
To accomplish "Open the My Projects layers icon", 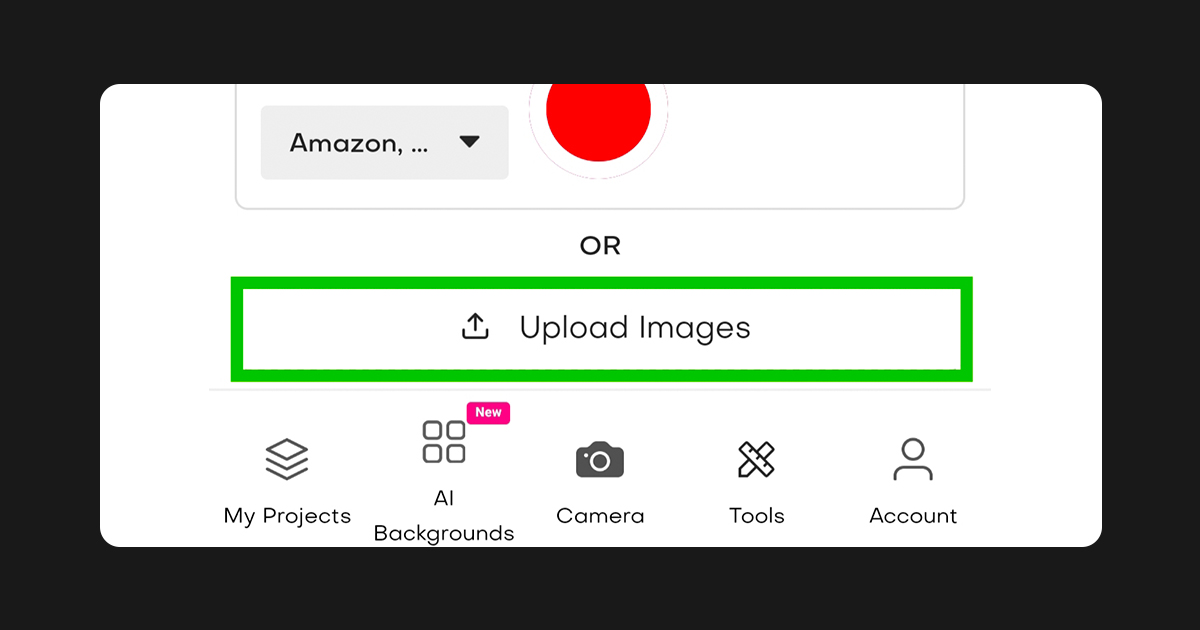I will [x=287, y=460].
